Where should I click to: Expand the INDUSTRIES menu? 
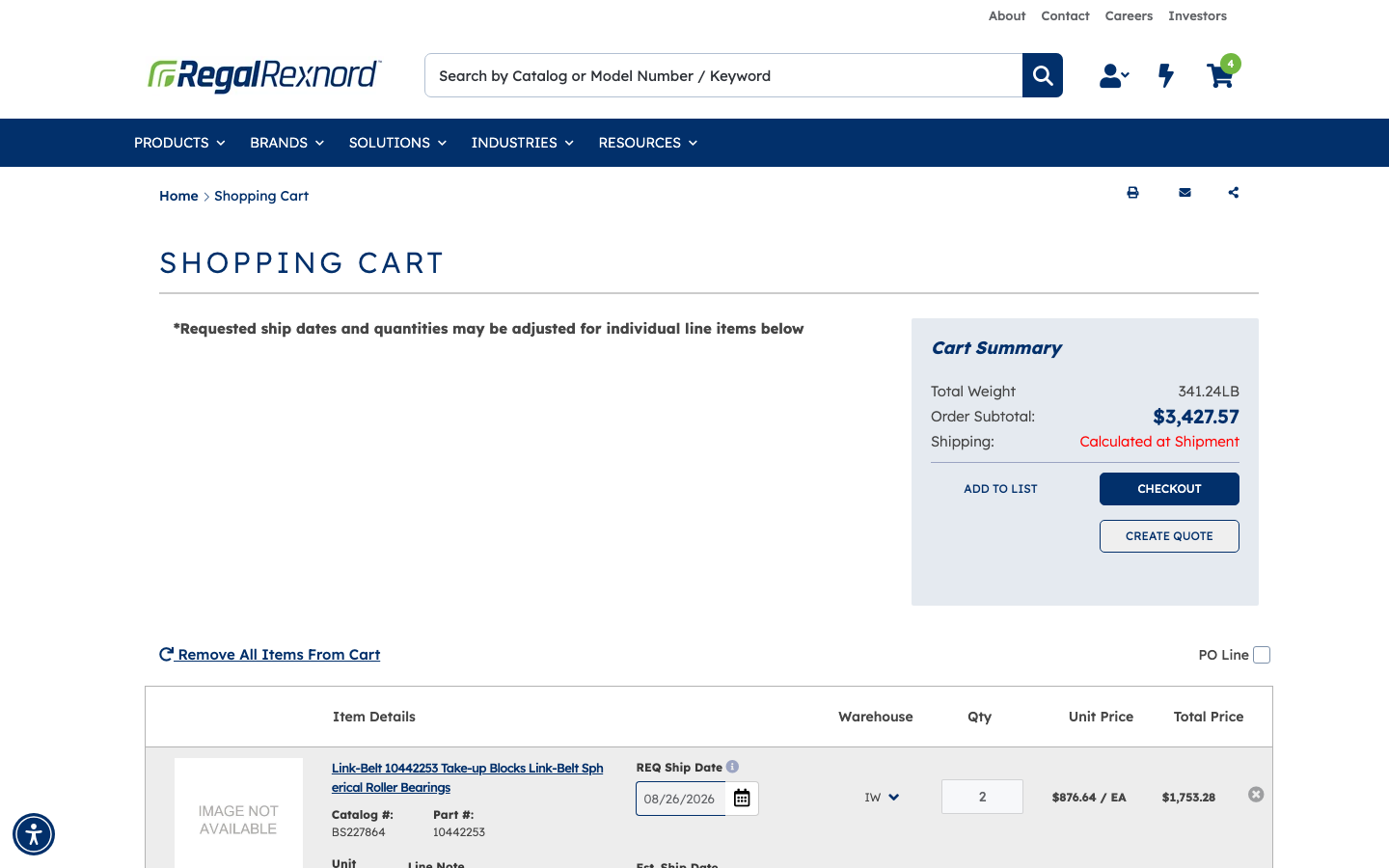point(522,143)
